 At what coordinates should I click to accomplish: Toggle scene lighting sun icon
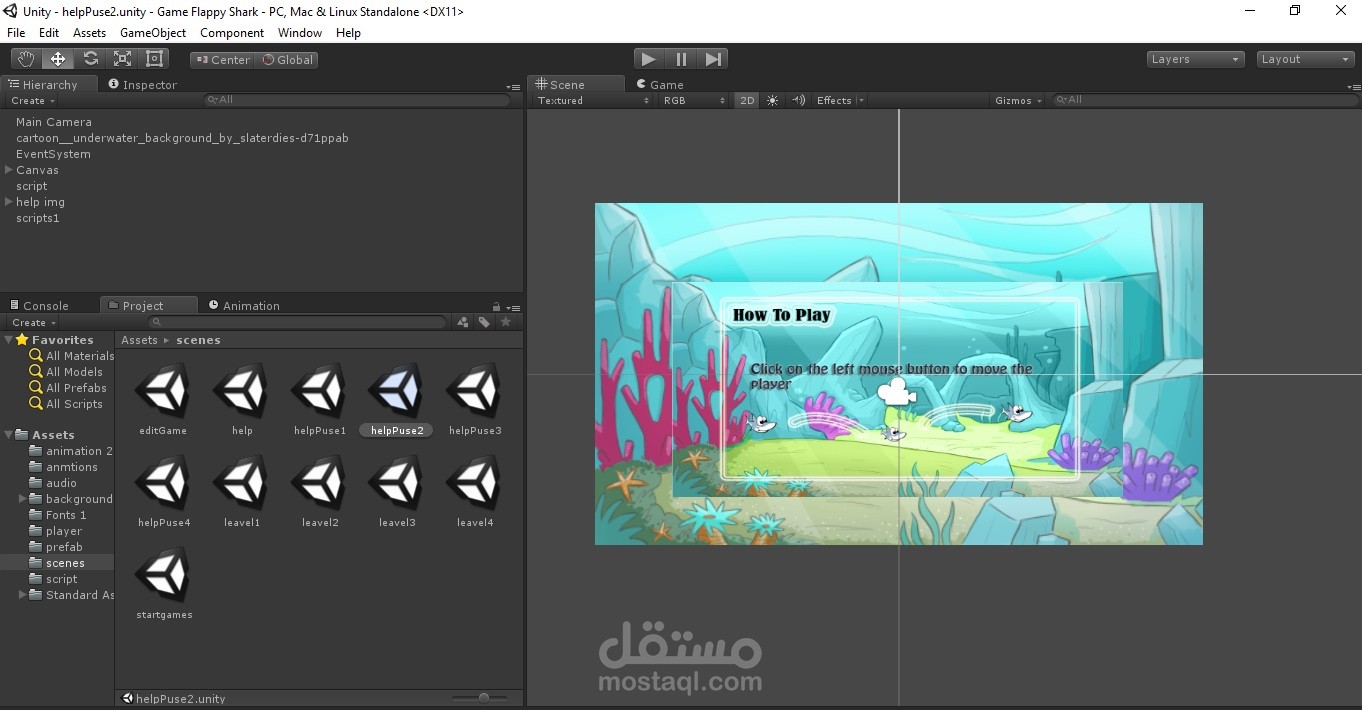(772, 100)
